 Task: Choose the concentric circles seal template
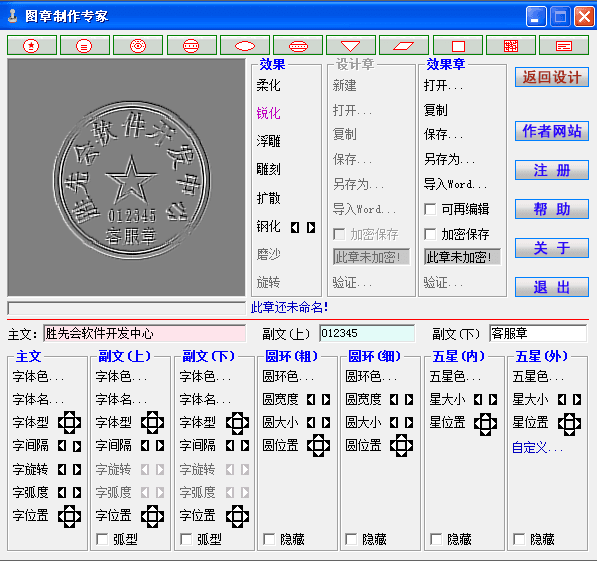tap(138, 46)
